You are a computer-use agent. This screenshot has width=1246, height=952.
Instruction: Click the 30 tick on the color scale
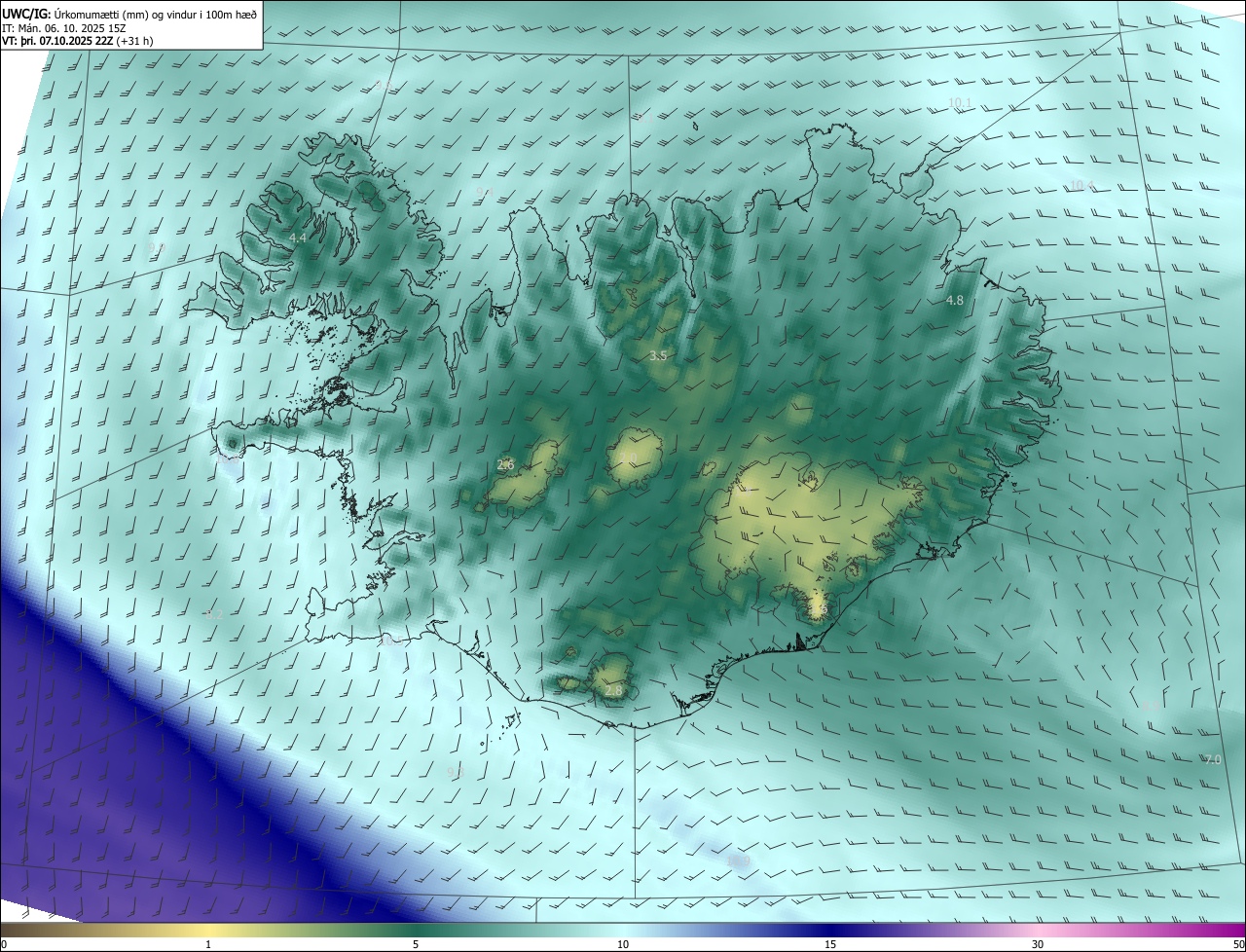click(1038, 945)
